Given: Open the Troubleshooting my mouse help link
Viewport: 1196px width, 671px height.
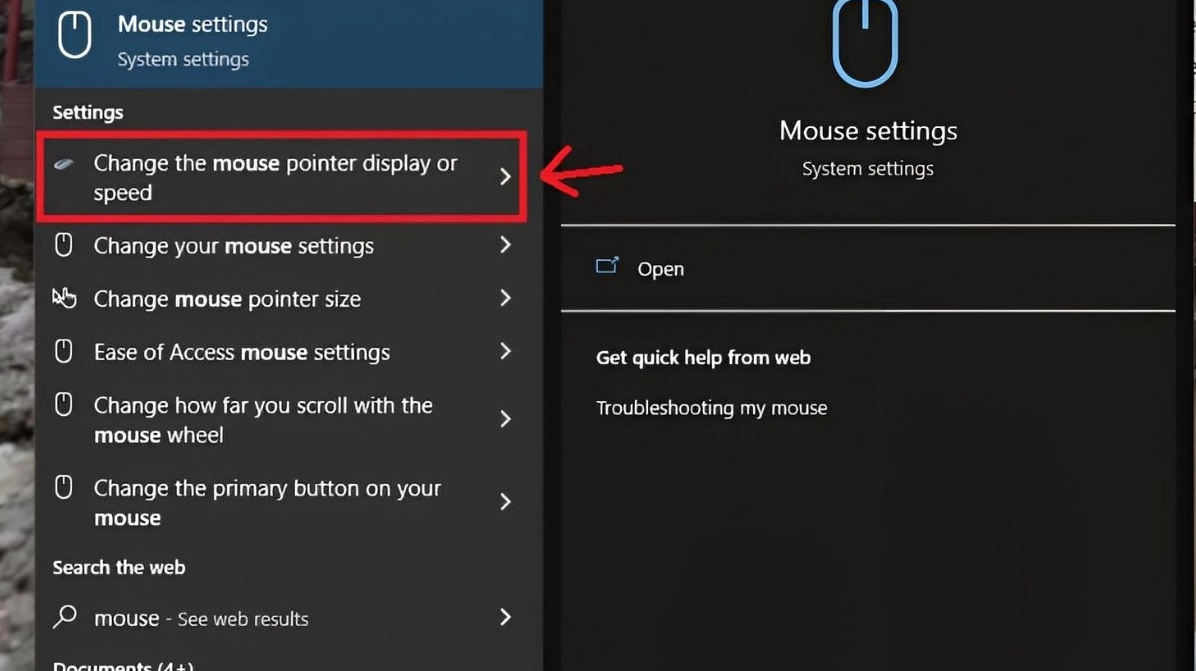Looking at the screenshot, I should (x=711, y=408).
